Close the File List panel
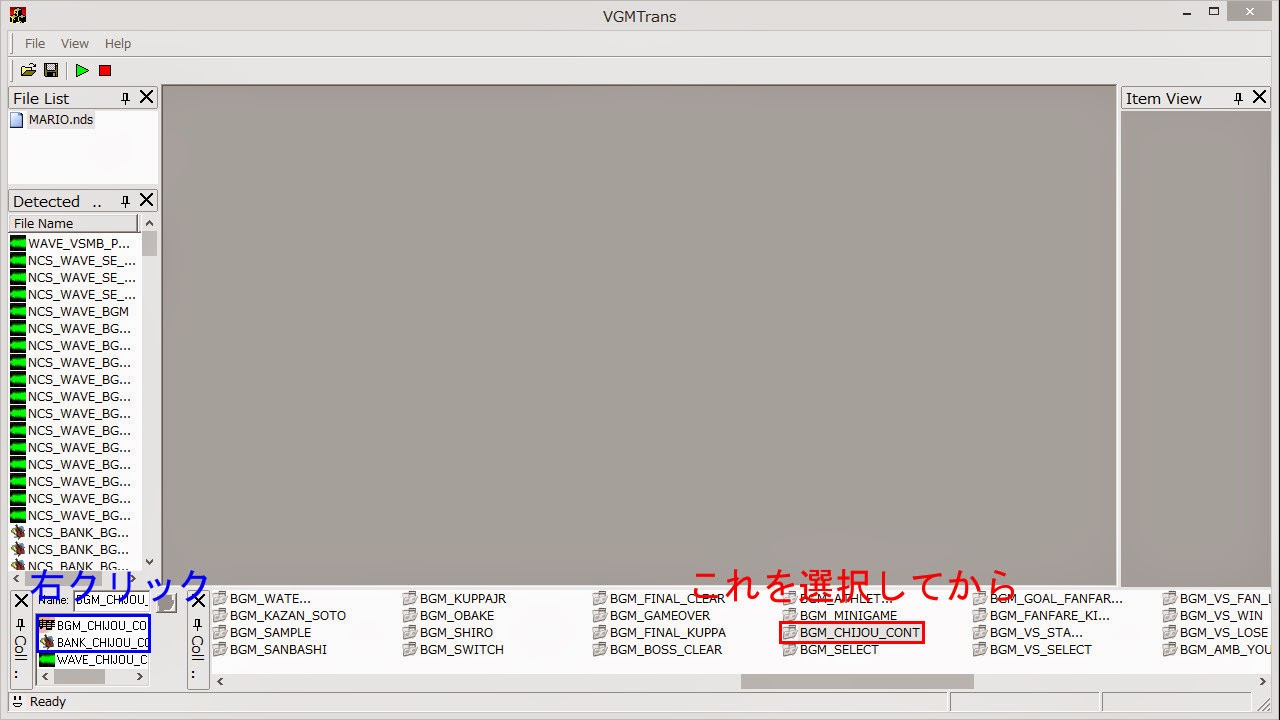 point(147,97)
